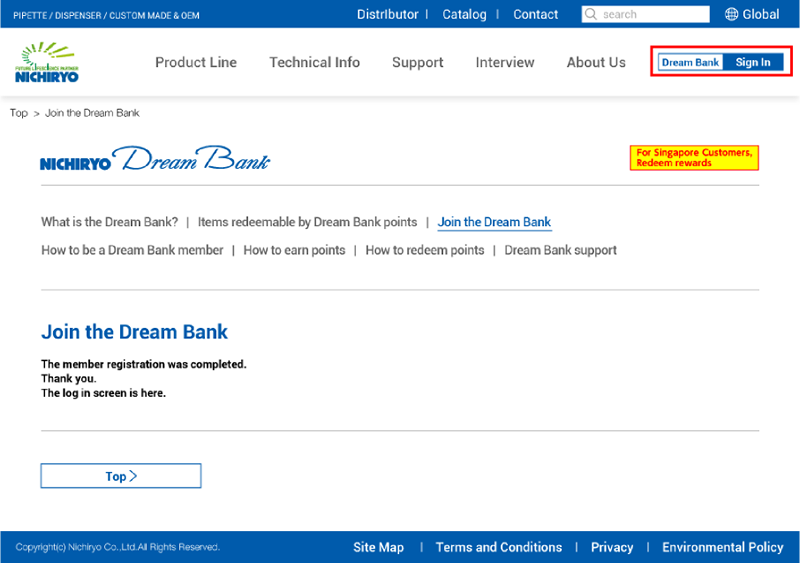Open the Product Line menu
The height and width of the screenshot is (563, 800).
196,62
